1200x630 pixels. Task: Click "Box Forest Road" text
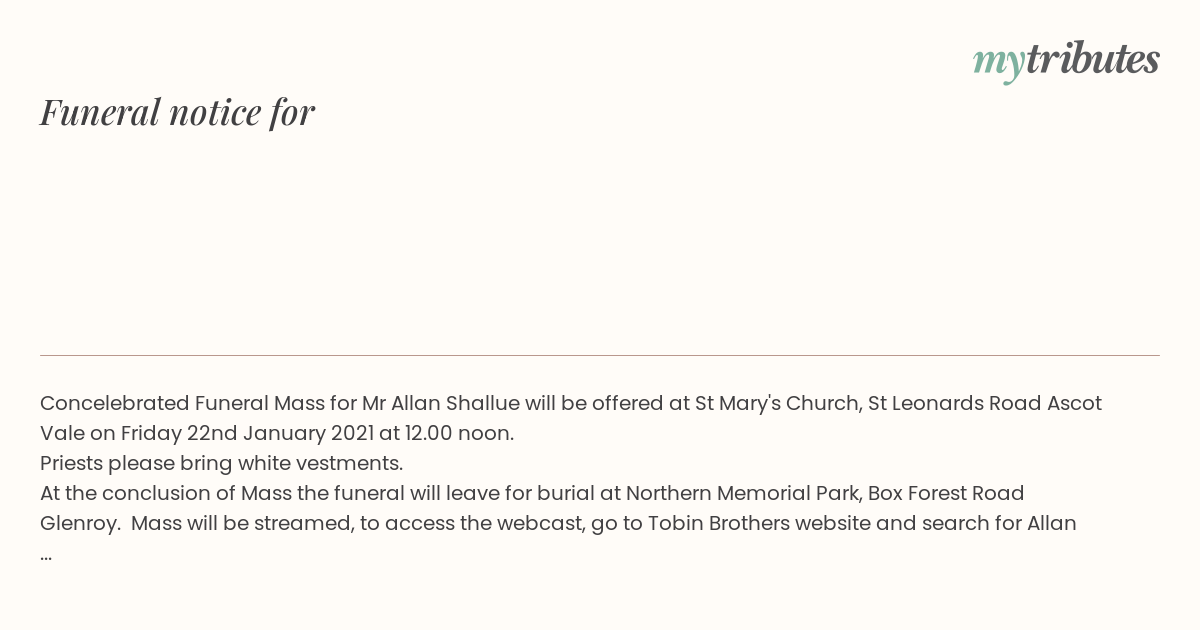[x=946, y=493]
